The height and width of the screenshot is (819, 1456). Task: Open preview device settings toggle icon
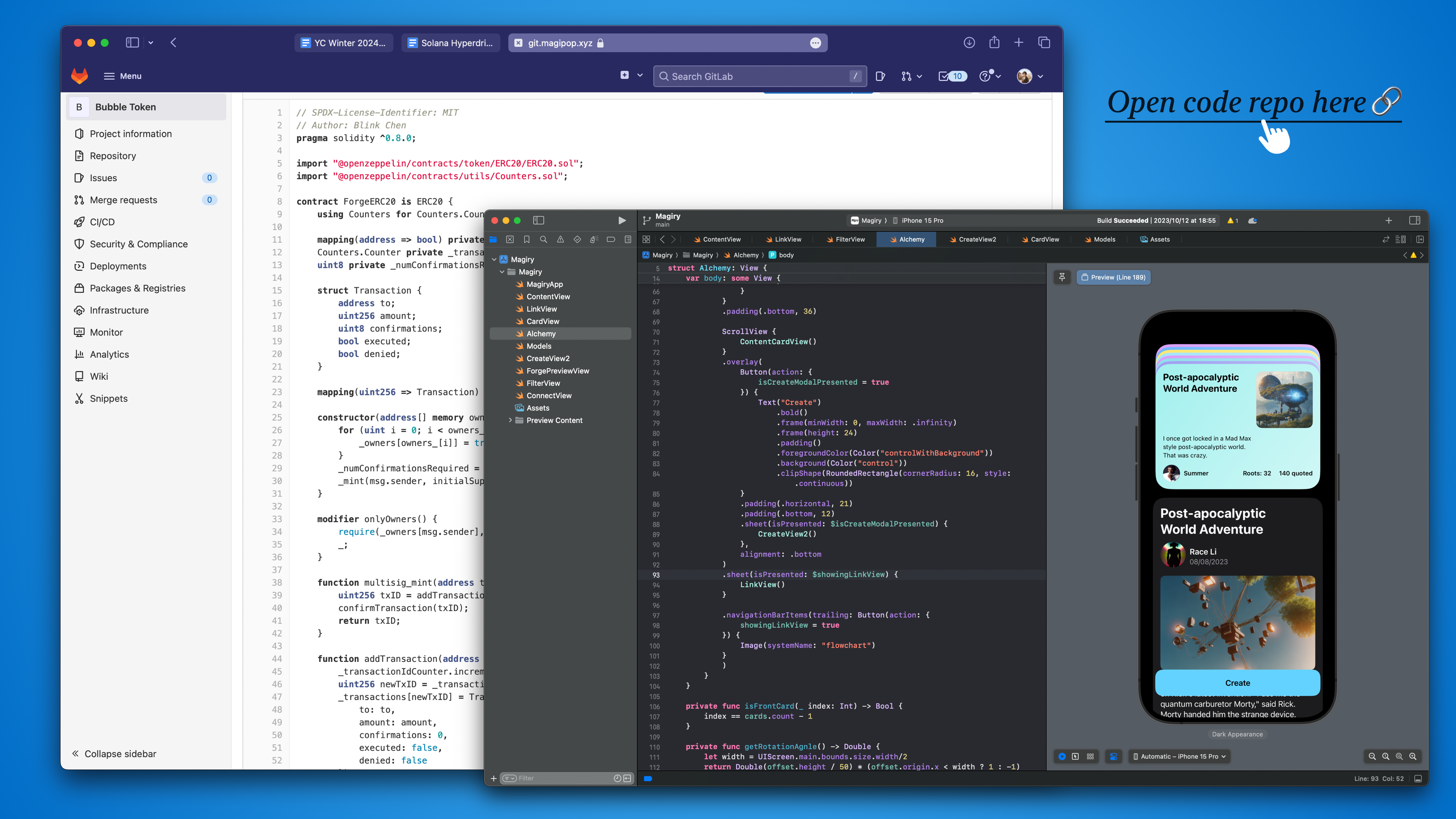coord(1113,756)
